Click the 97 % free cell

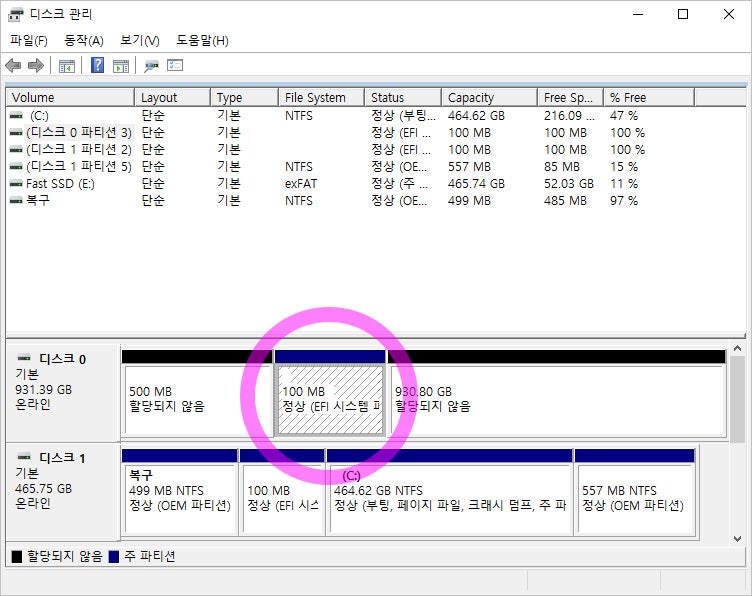coord(624,200)
